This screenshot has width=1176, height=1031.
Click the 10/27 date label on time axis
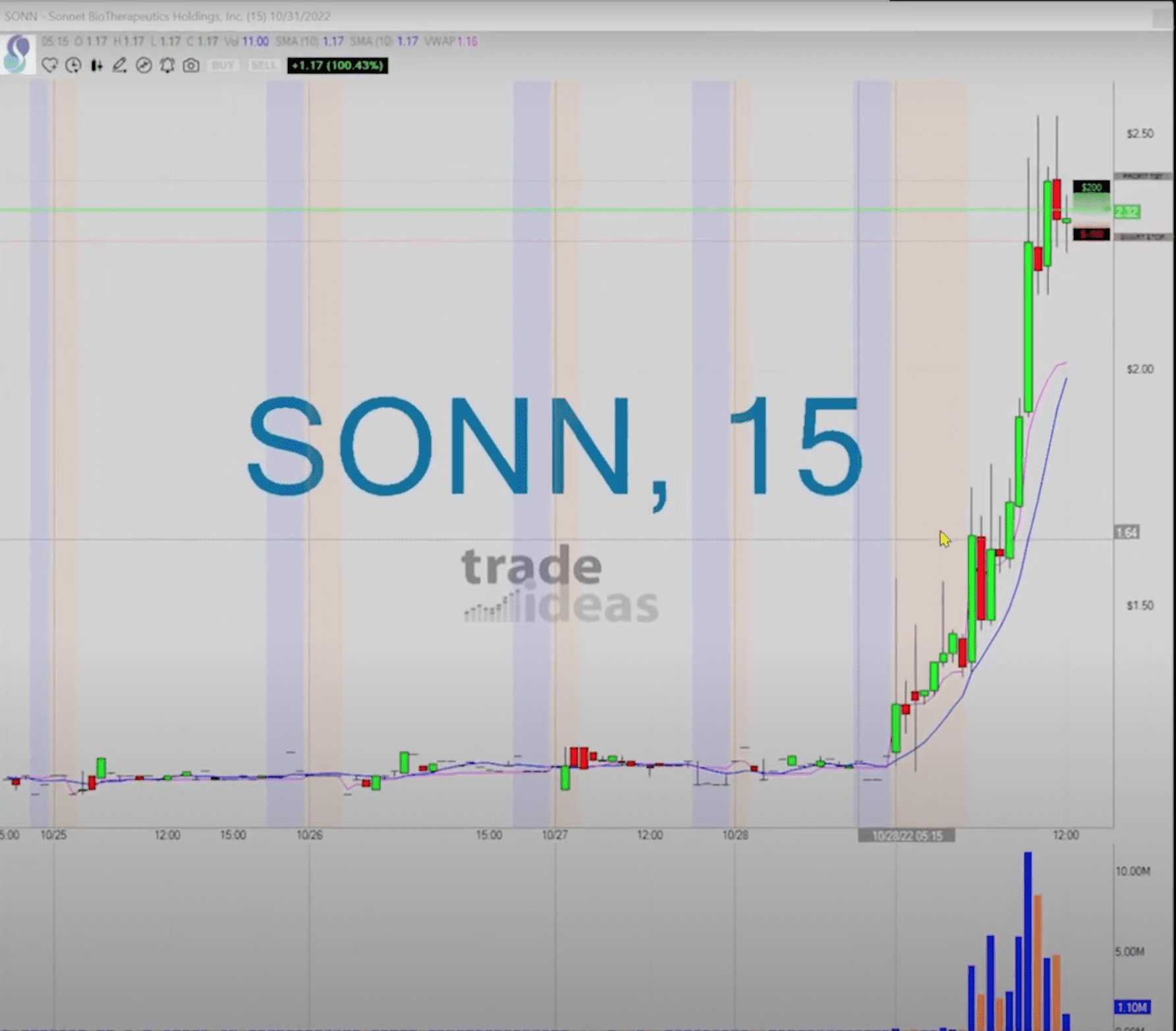click(x=555, y=835)
